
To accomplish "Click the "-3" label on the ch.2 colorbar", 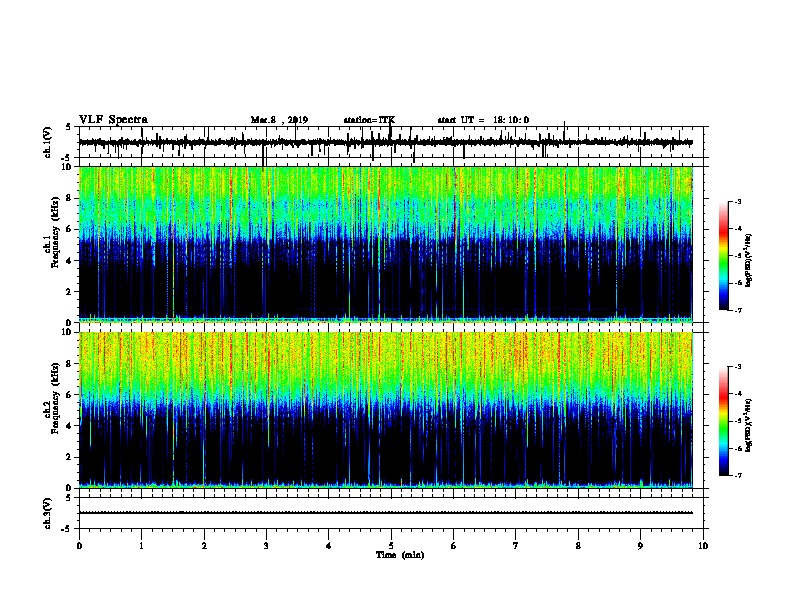I will pos(738,367).
